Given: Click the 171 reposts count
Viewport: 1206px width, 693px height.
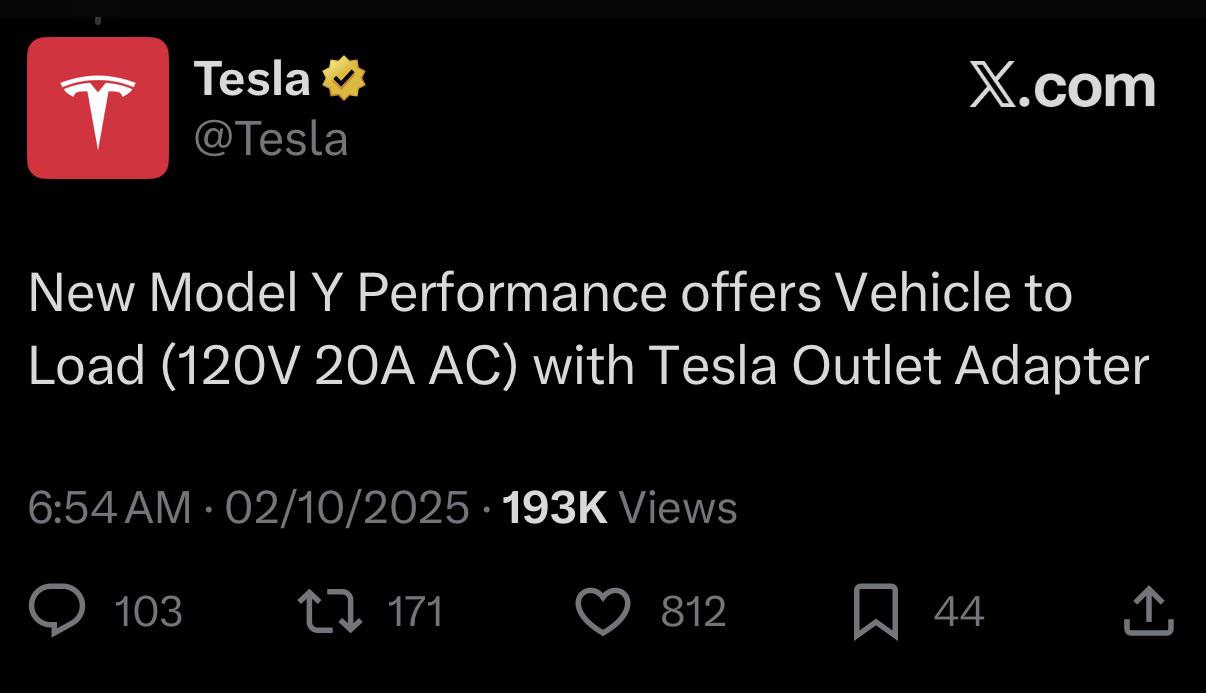Looking at the screenshot, I should 414,611.
